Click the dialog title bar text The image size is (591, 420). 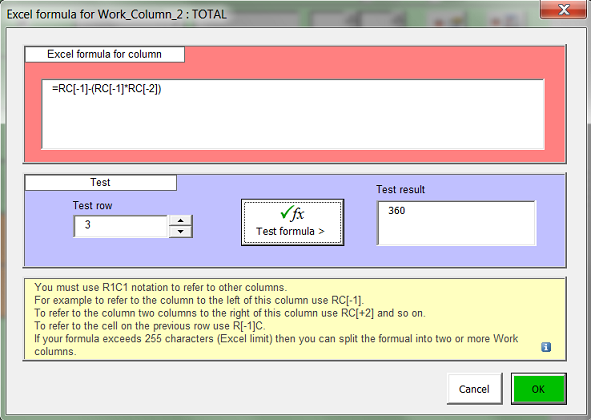point(117,14)
